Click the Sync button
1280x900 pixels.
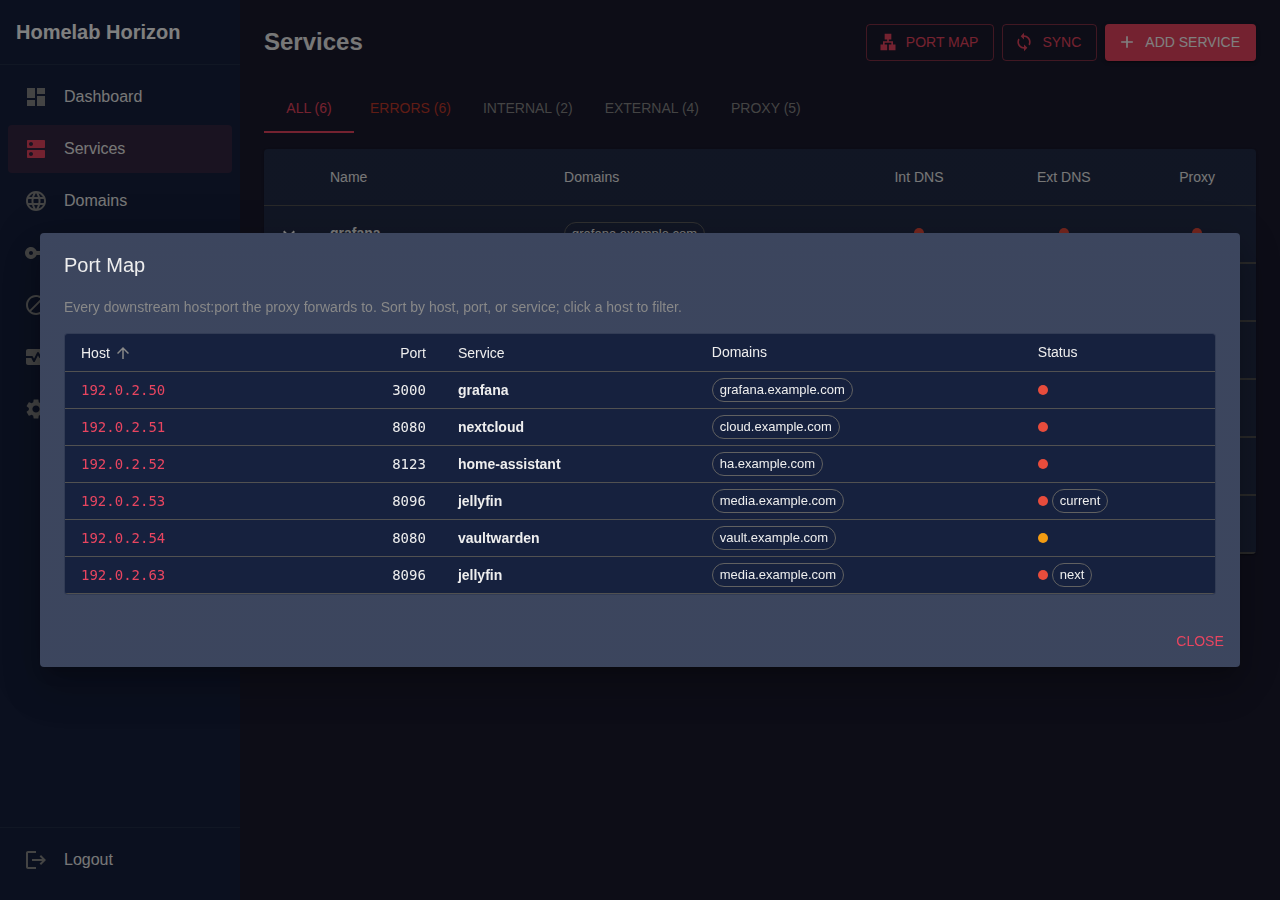point(1049,42)
